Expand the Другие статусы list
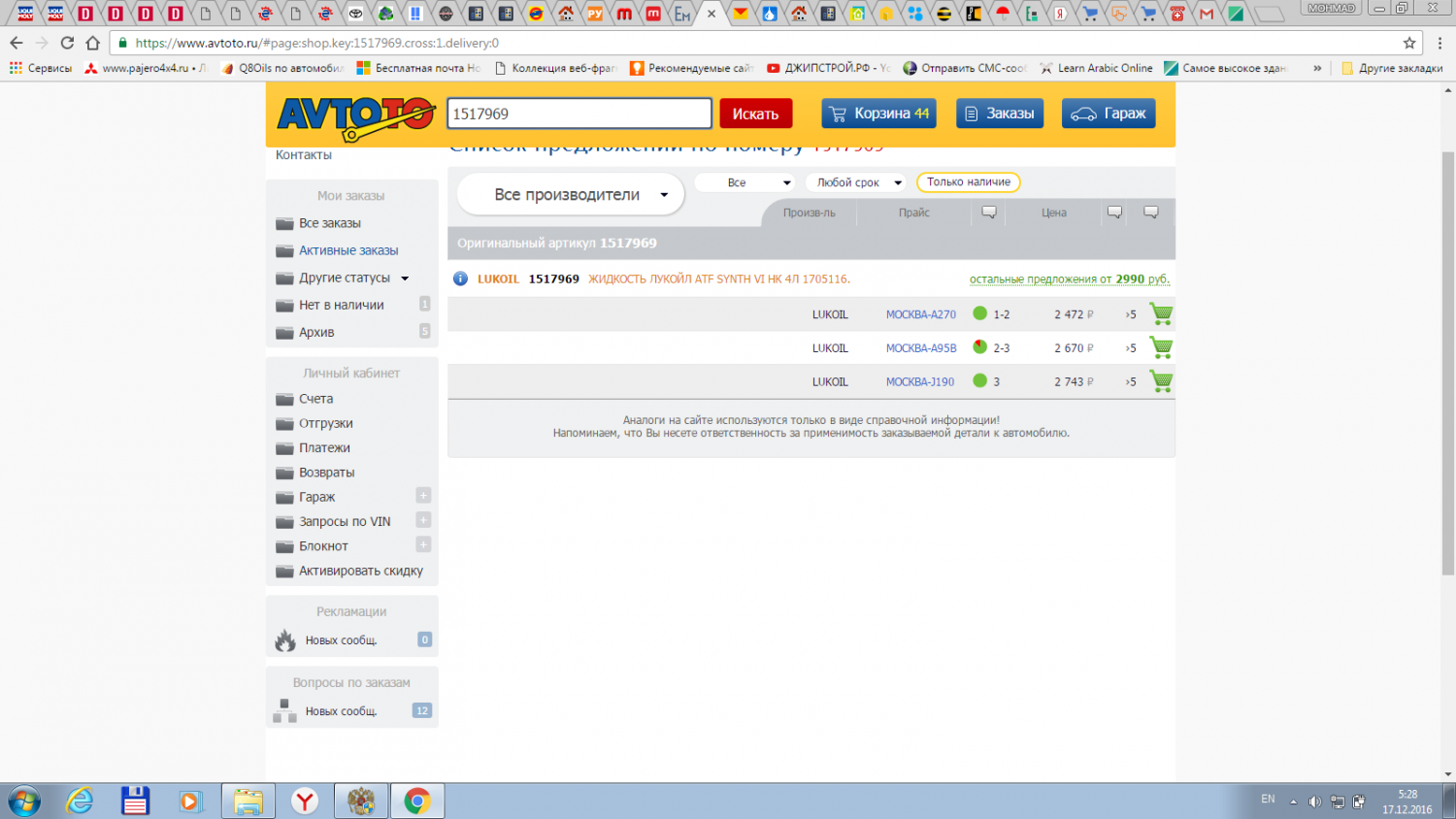This screenshot has width=1456, height=819. click(x=405, y=278)
